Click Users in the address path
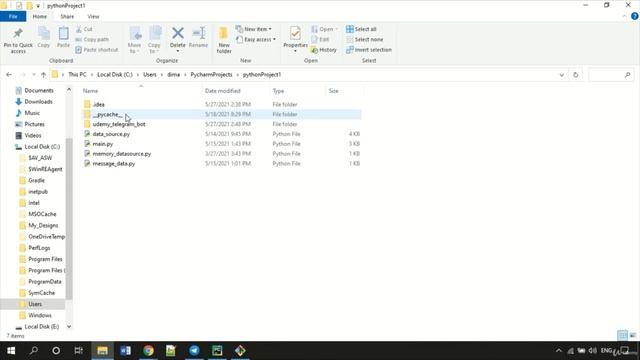This screenshot has height=360, width=640. pos(150,75)
